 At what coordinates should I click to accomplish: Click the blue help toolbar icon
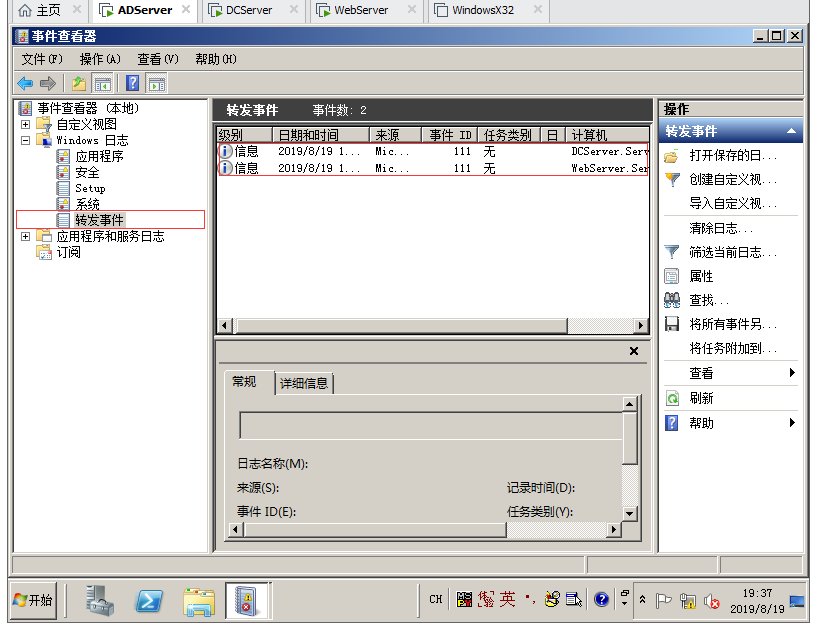pos(132,83)
